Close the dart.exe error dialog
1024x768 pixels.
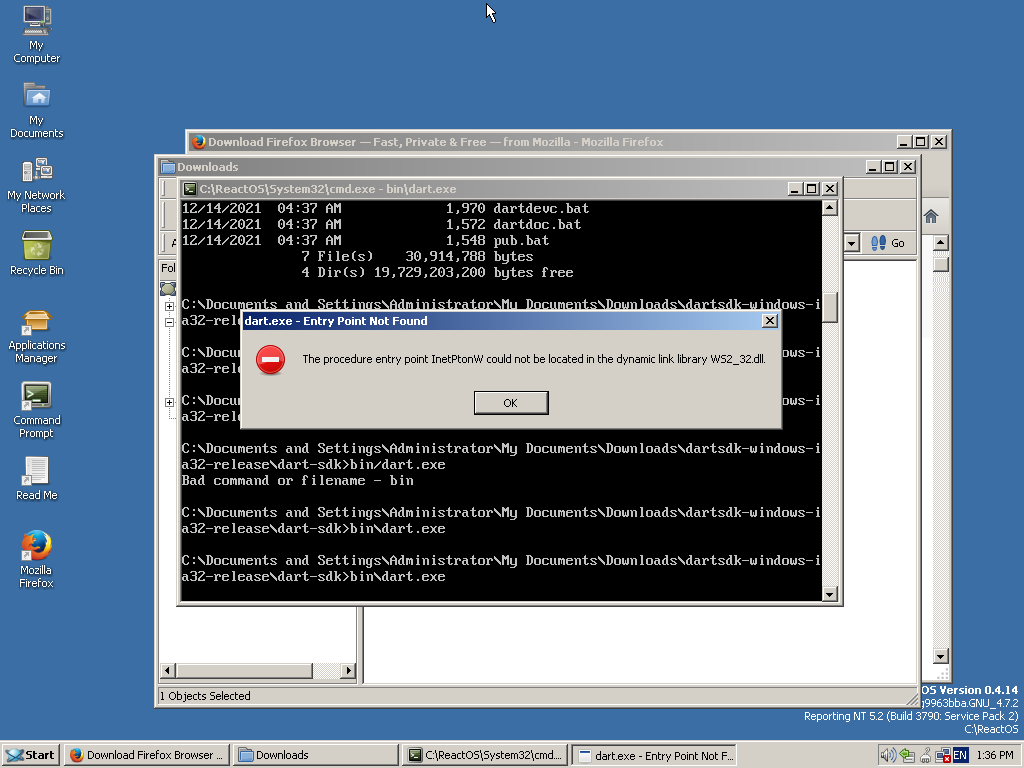(770, 321)
